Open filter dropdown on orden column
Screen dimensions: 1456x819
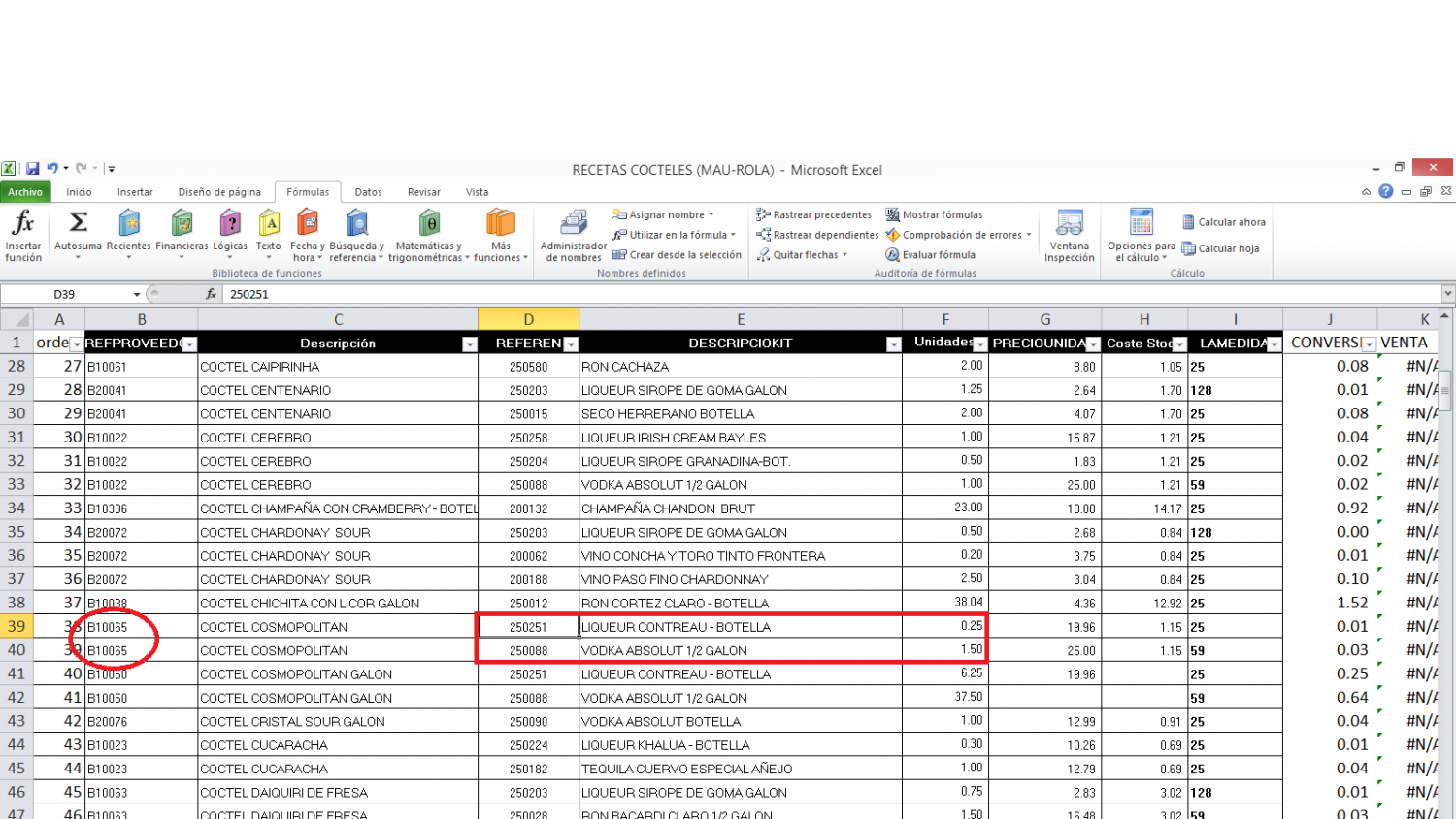click(x=77, y=344)
